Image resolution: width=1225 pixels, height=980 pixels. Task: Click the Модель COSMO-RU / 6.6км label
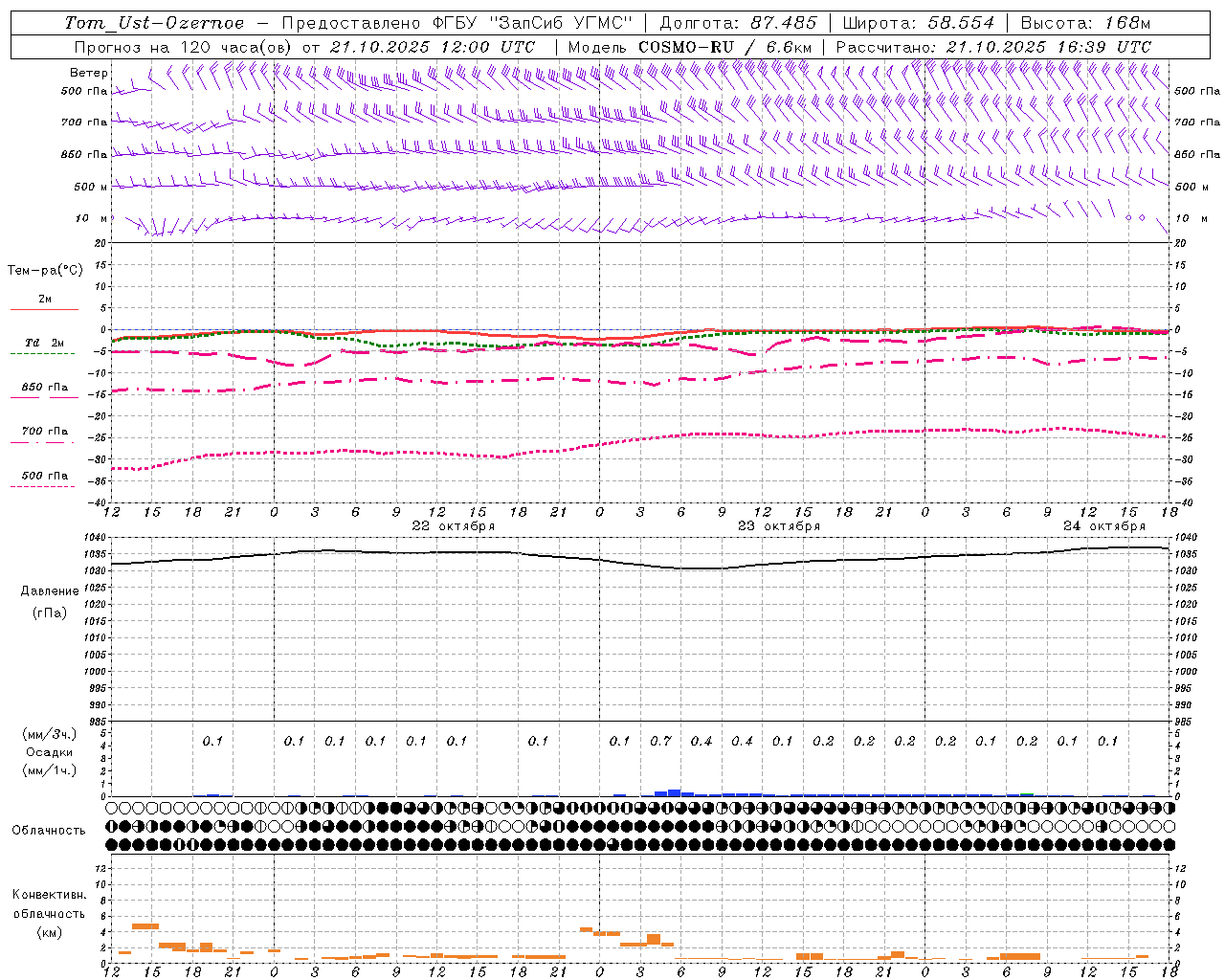tap(690, 47)
